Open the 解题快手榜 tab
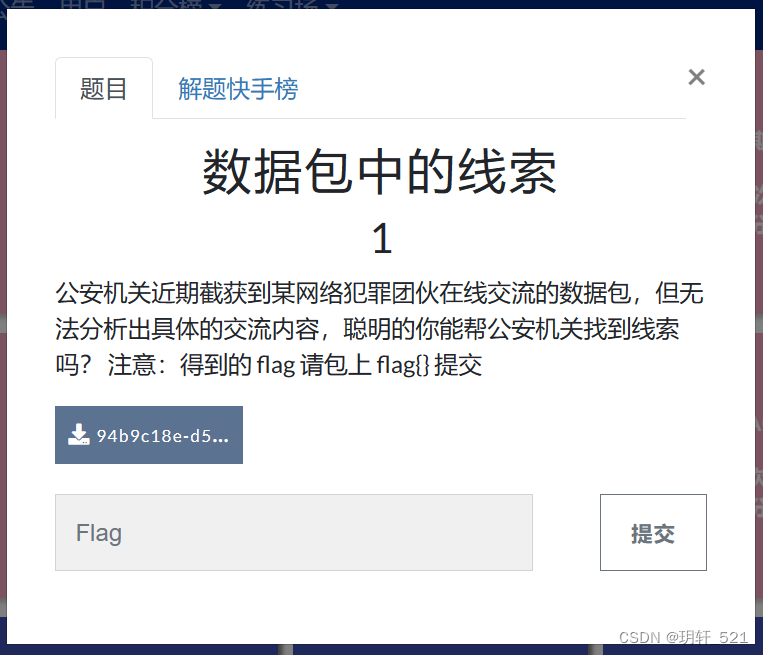 click(x=238, y=89)
